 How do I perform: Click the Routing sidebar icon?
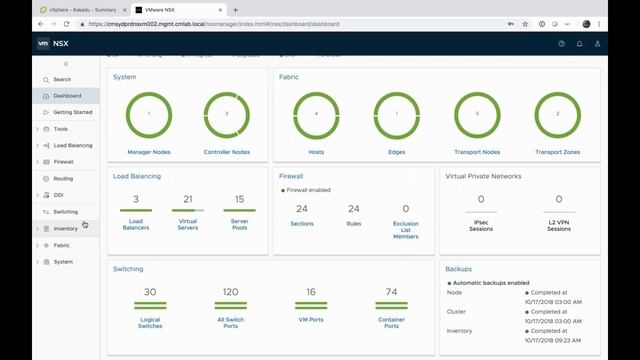tap(46, 179)
